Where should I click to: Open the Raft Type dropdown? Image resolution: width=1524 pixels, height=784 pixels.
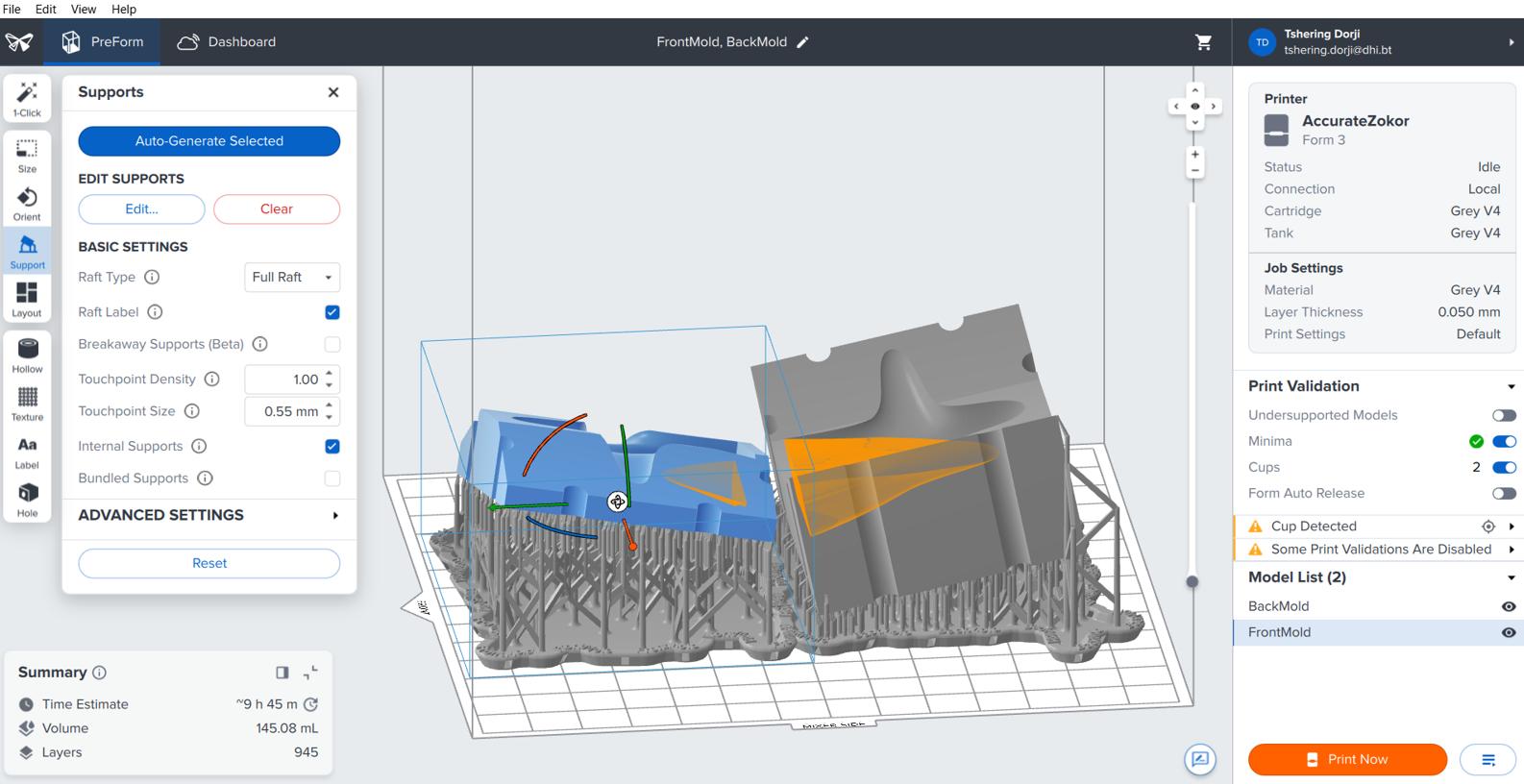(x=292, y=278)
